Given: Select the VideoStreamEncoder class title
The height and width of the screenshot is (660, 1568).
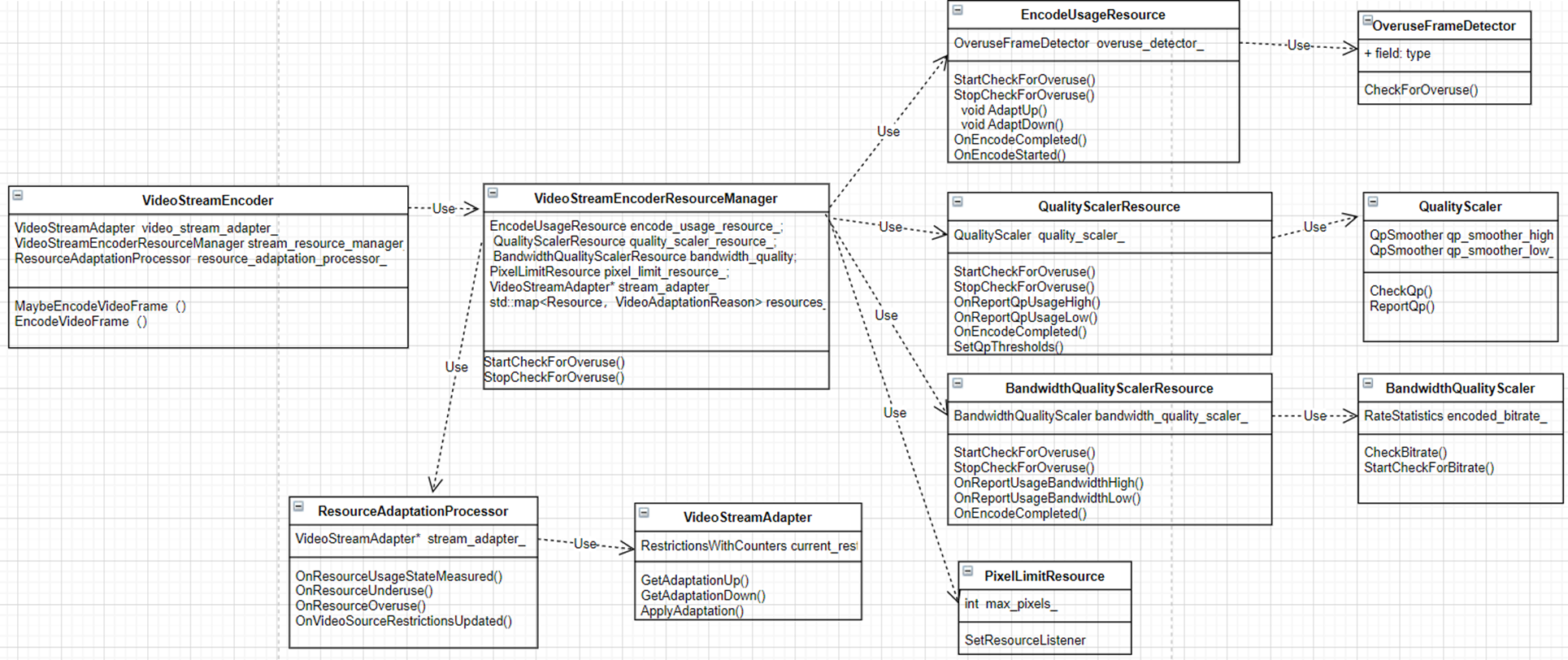Looking at the screenshot, I should (x=207, y=201).
